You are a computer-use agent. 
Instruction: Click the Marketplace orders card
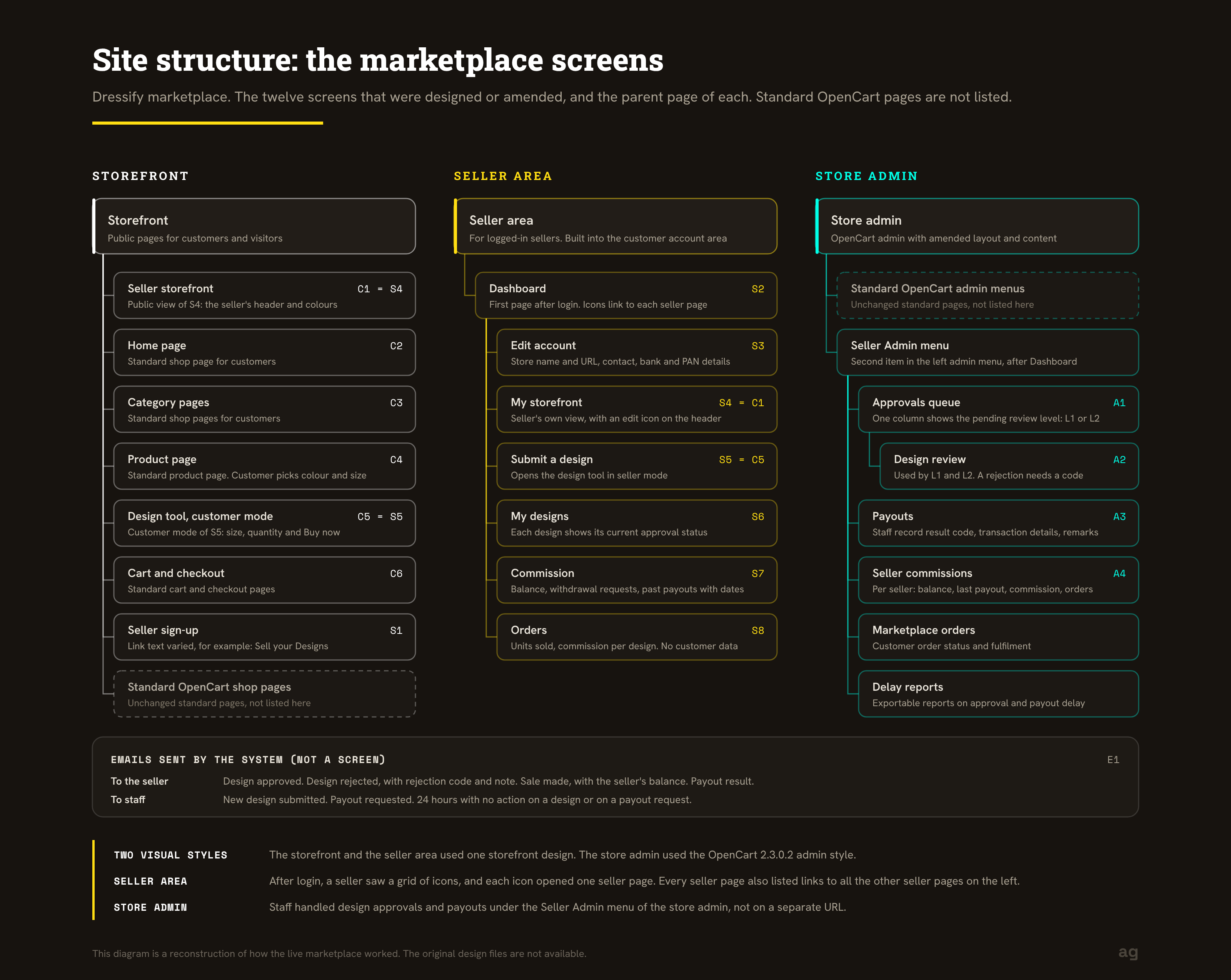(x=999, y=637)
